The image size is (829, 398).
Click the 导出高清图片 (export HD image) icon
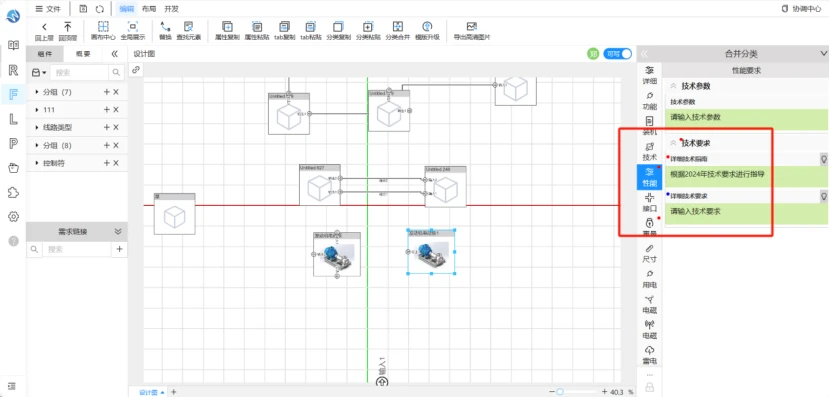[472, 27]
